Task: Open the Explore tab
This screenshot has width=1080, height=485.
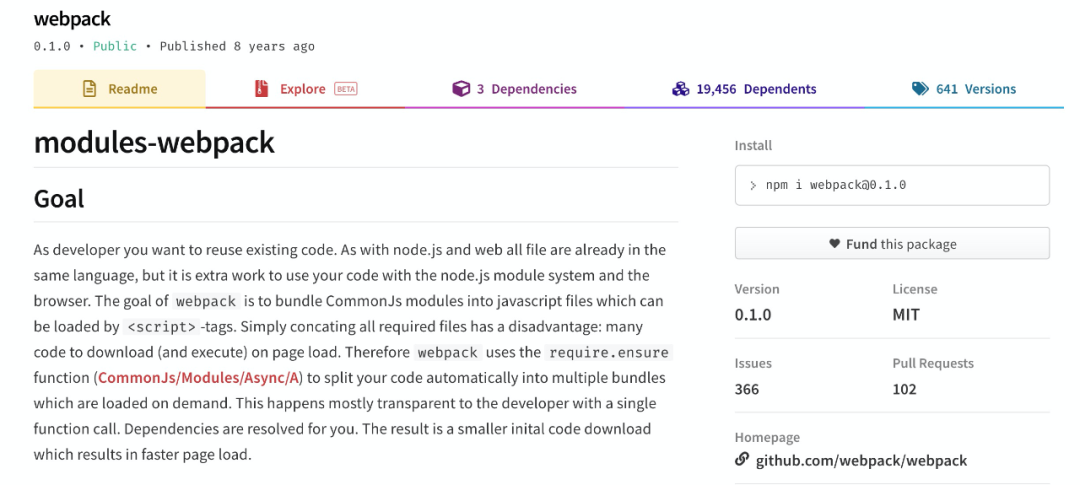Action: (x=303, y=89)
